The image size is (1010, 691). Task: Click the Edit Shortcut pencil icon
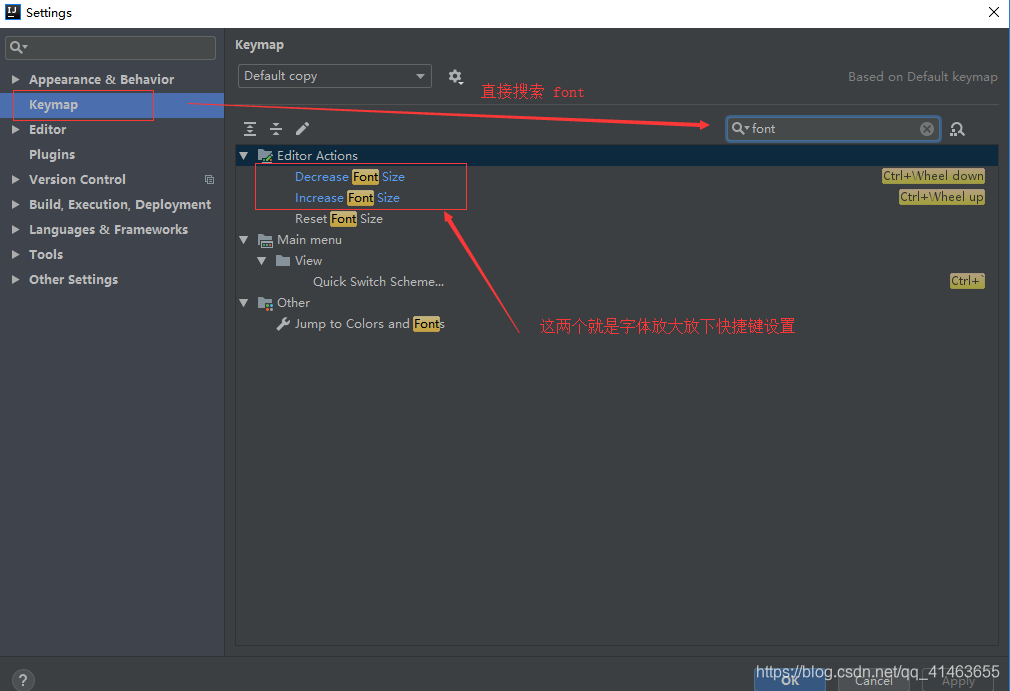pos(302,129)
